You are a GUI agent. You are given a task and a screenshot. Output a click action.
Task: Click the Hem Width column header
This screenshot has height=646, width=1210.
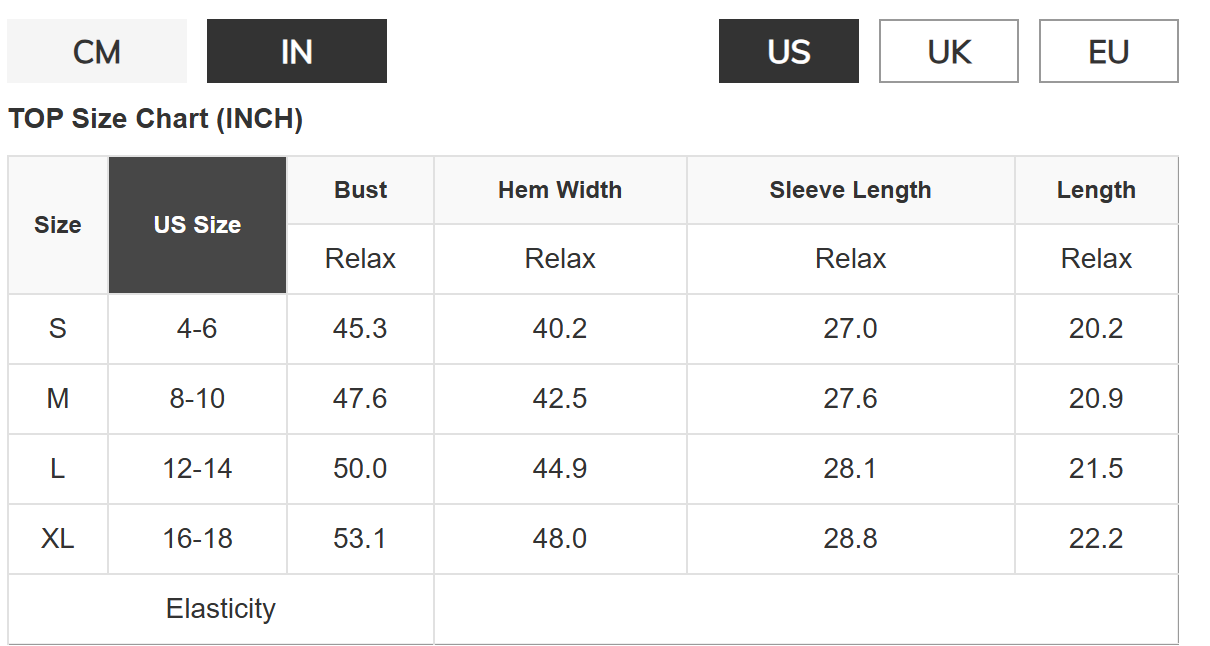coord(560,190)
